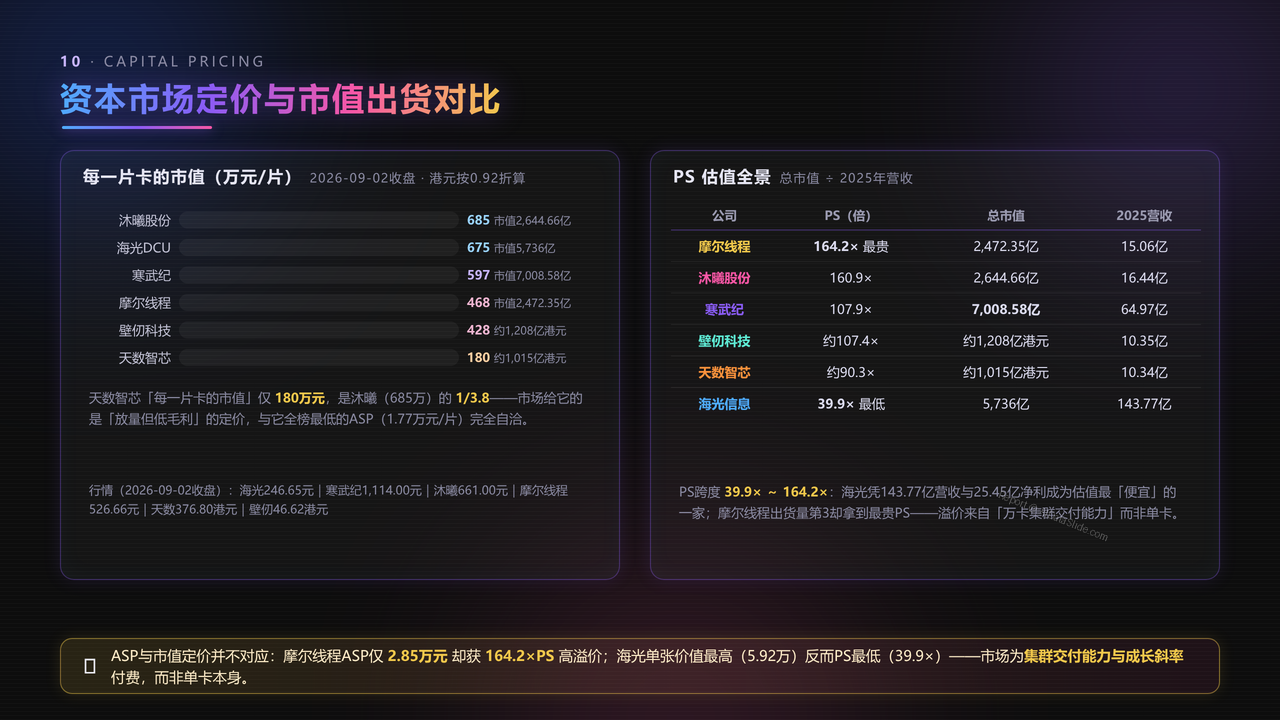
Task: Click the left card heading 每一片卡的市值（万元/片）
Action: click(188, 177)
